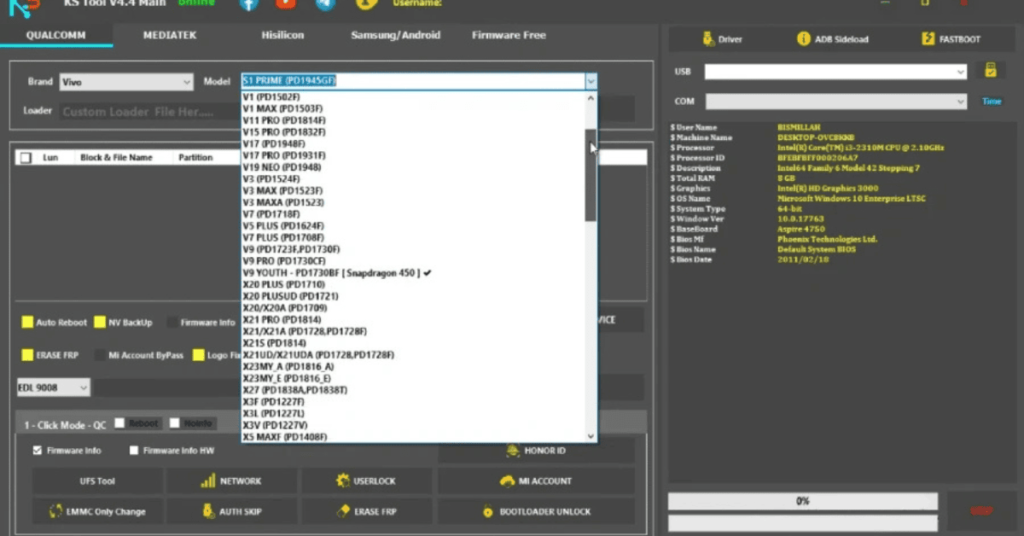Select V17 PRO (PD1931F)

(413, 156)
